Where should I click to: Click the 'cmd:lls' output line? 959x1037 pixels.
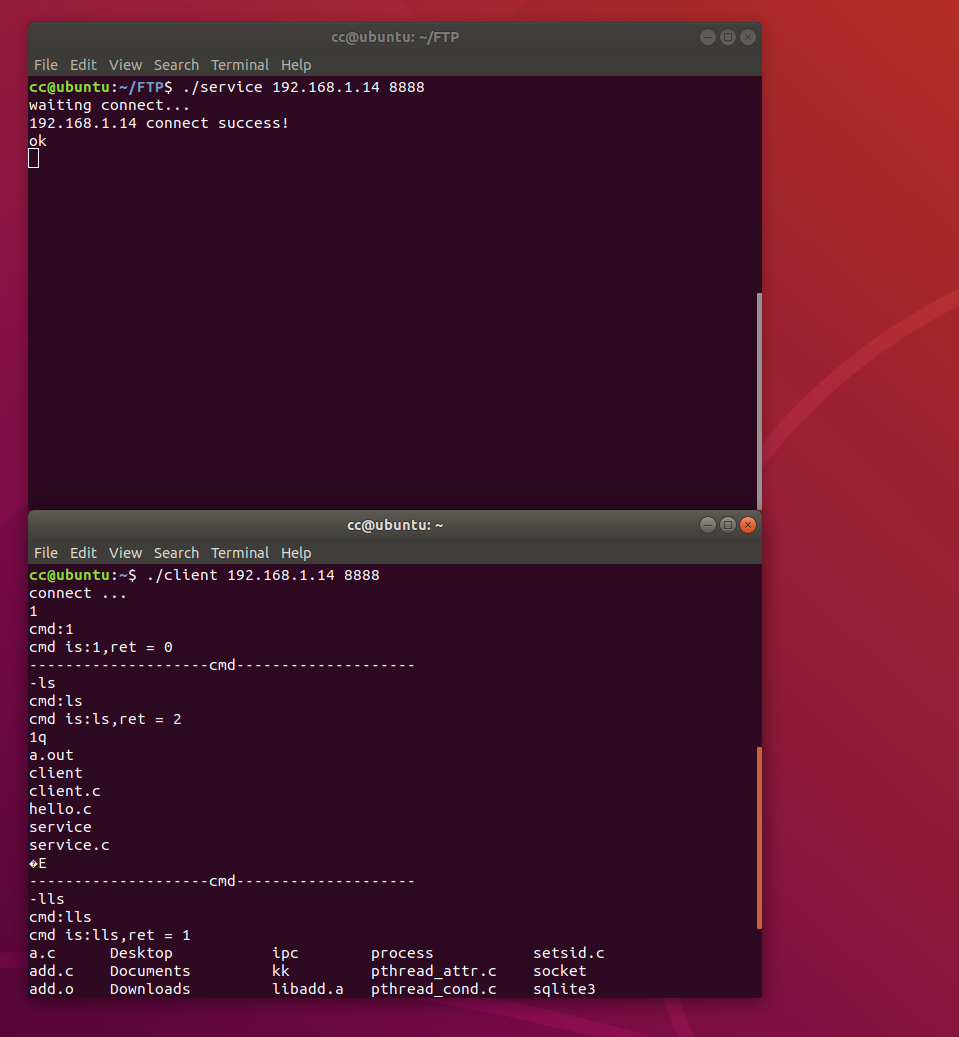tap(60, 917)
